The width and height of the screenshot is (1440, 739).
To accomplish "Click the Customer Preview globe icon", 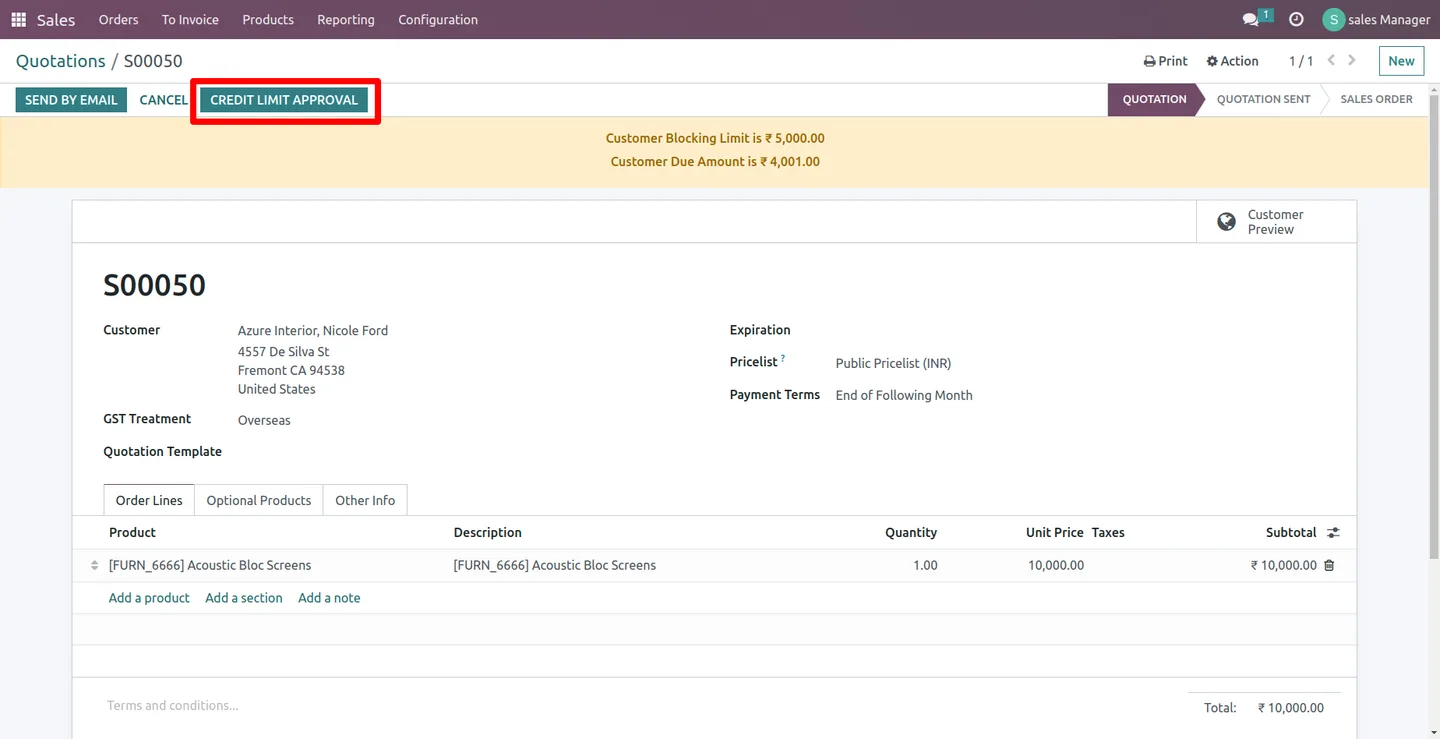I will [1226, 222].
